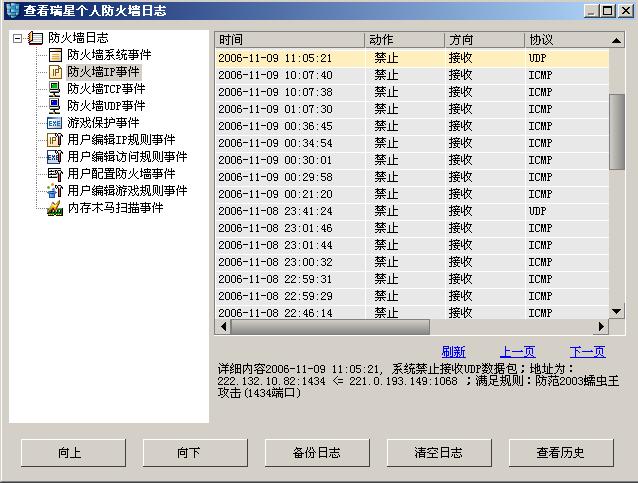Select log row 2006-11-08 23:01:46
Image resolution: width=638 pixels, height=483 pixels.
(412, 228)
